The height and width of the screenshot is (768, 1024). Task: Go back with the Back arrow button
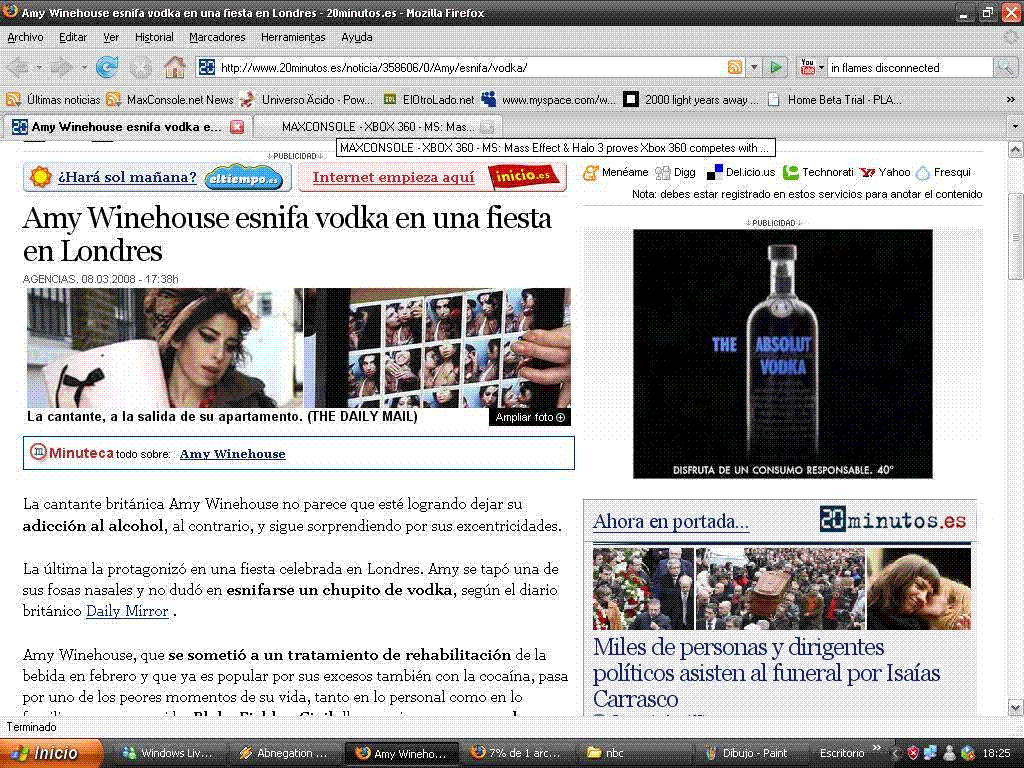tap(18, 67)
